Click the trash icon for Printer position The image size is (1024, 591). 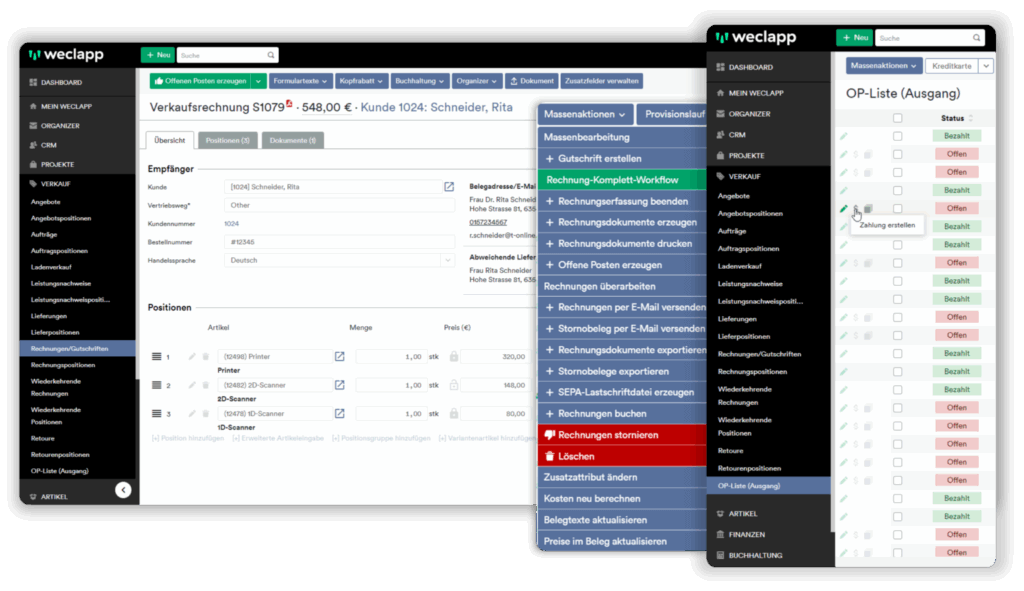coord(206,356)
